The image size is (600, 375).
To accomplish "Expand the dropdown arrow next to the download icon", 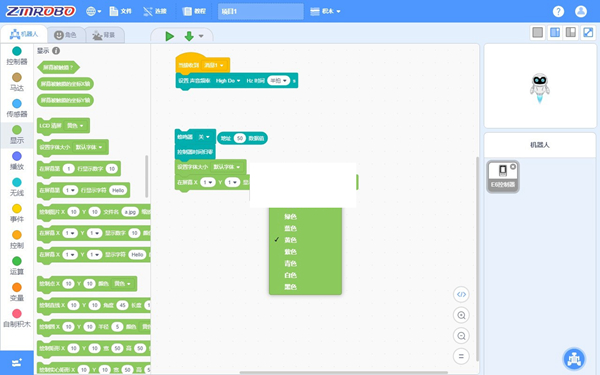I will [x=201, y=36].
